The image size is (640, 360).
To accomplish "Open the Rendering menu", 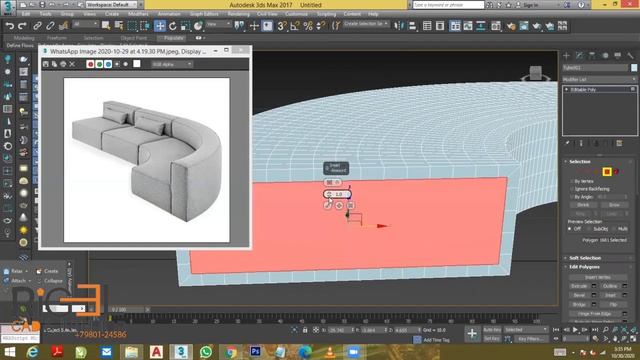I will point(238,14).
